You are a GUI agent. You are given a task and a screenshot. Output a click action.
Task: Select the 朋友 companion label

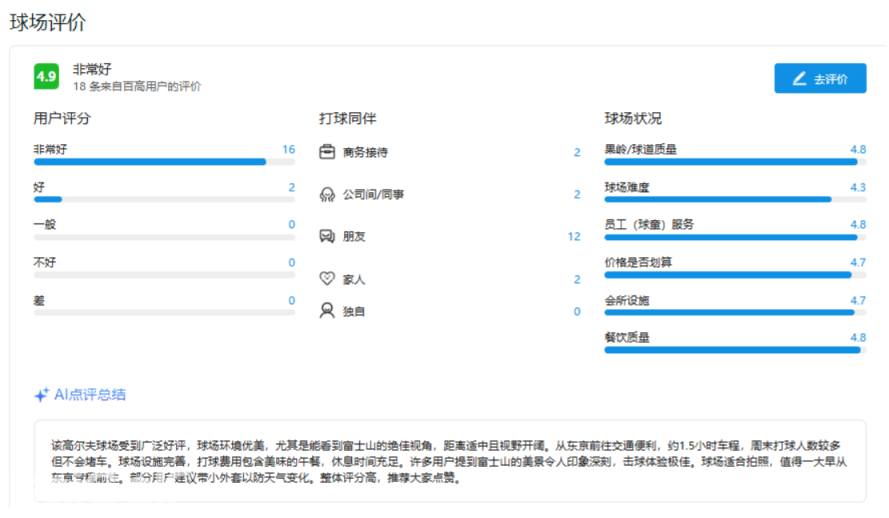tap(354, 236)
